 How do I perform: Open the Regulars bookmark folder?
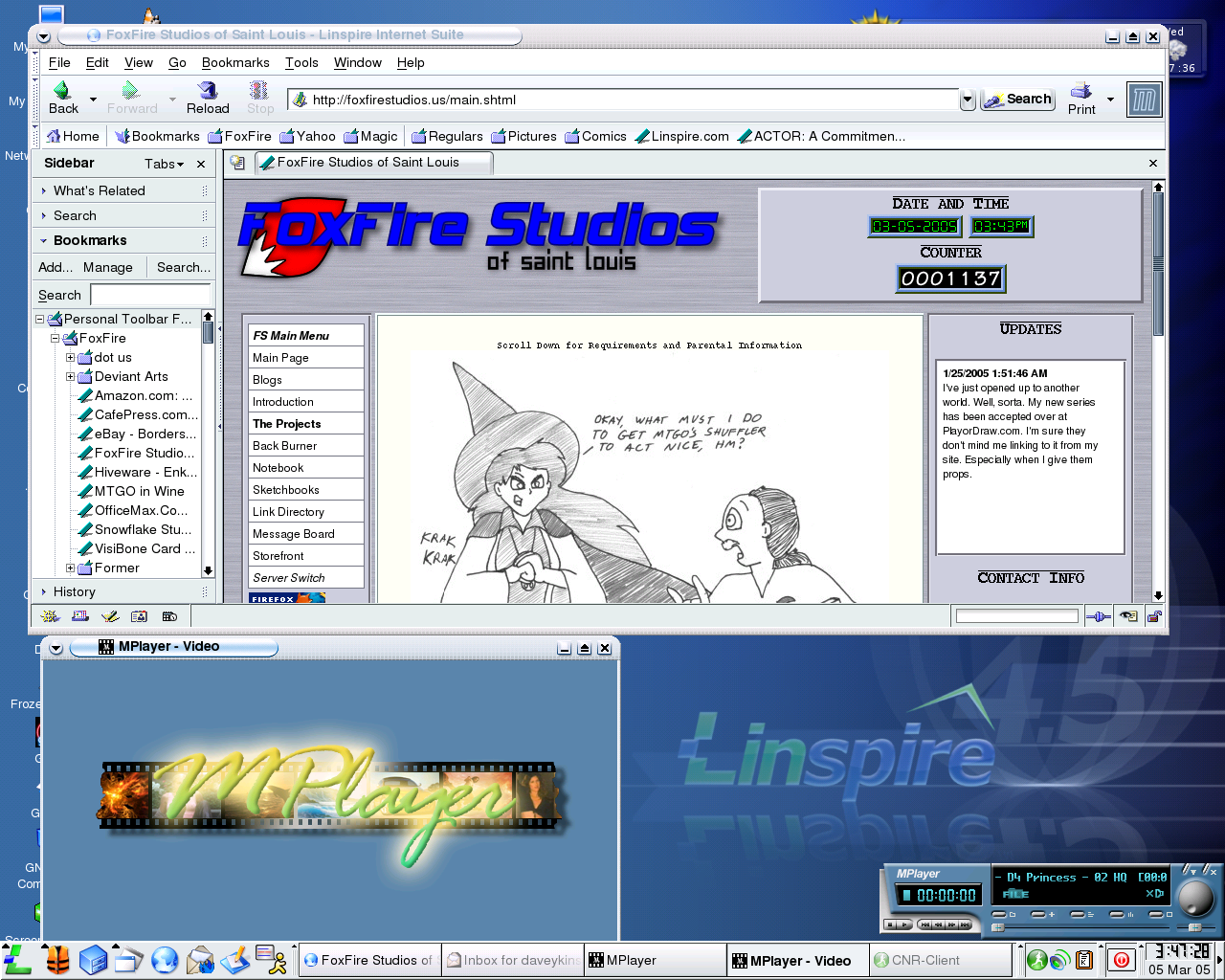(x=447, y=136)
